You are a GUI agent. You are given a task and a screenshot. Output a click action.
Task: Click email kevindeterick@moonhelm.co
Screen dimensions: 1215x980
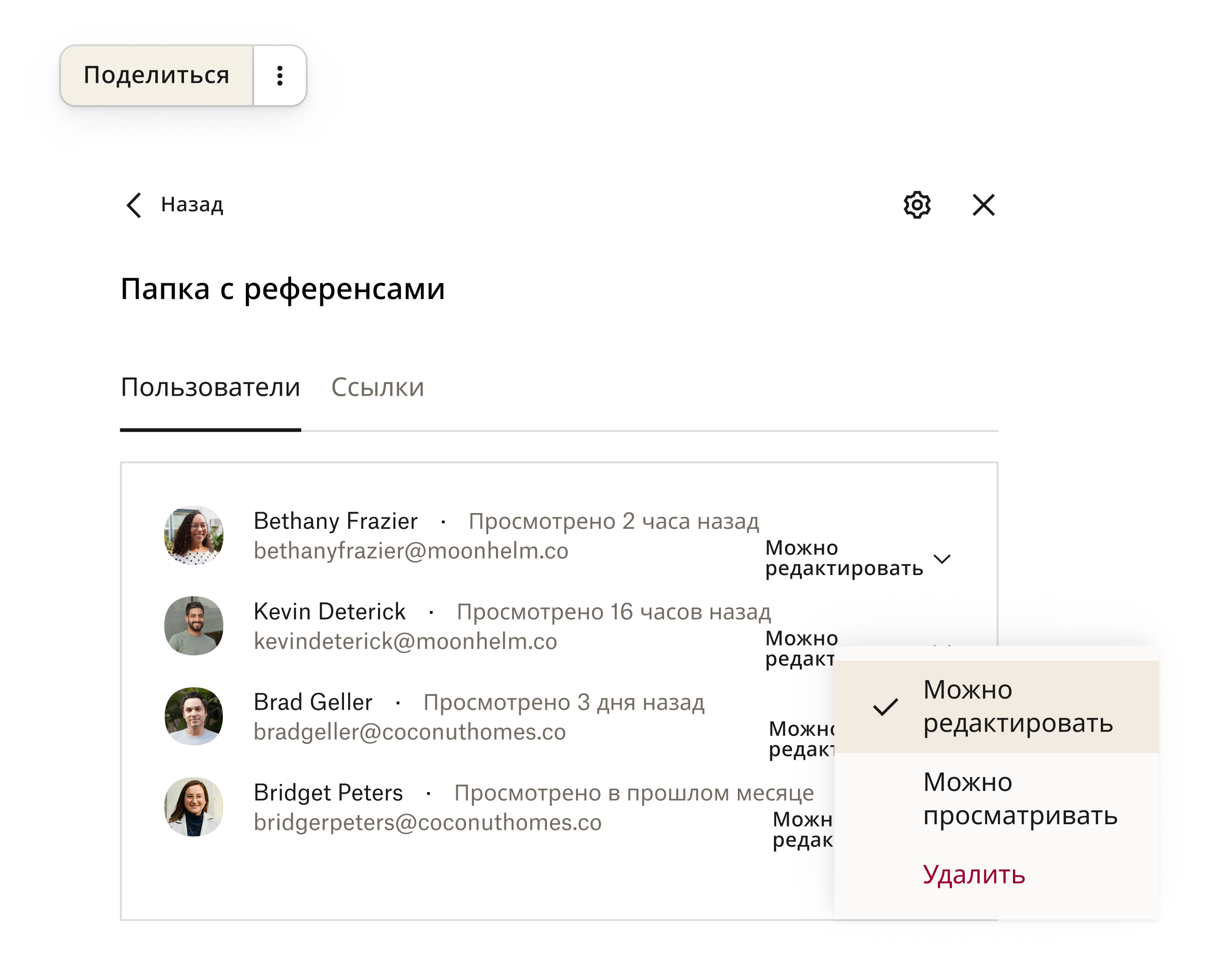click(x=405, y=641)
